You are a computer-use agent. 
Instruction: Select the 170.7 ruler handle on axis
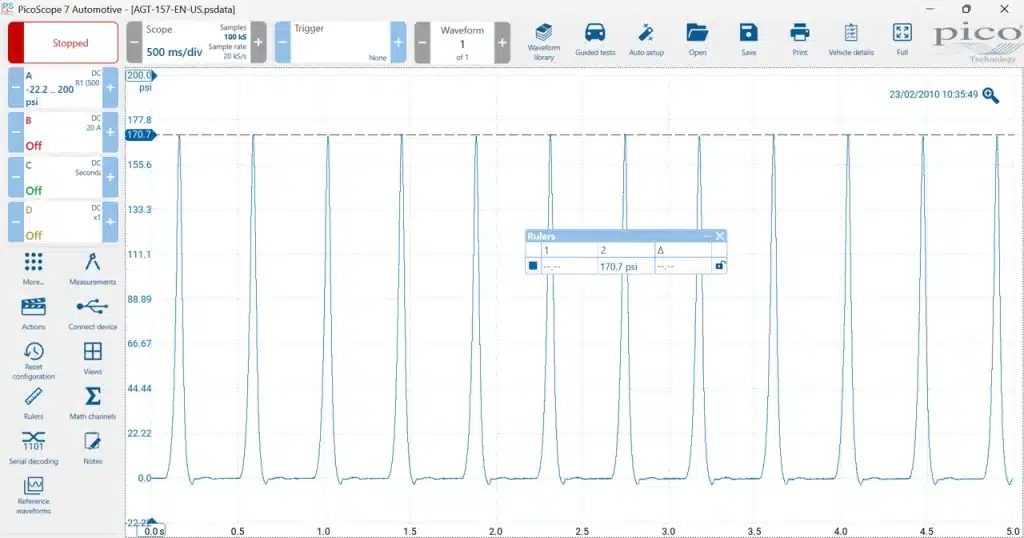pos(140,134)
